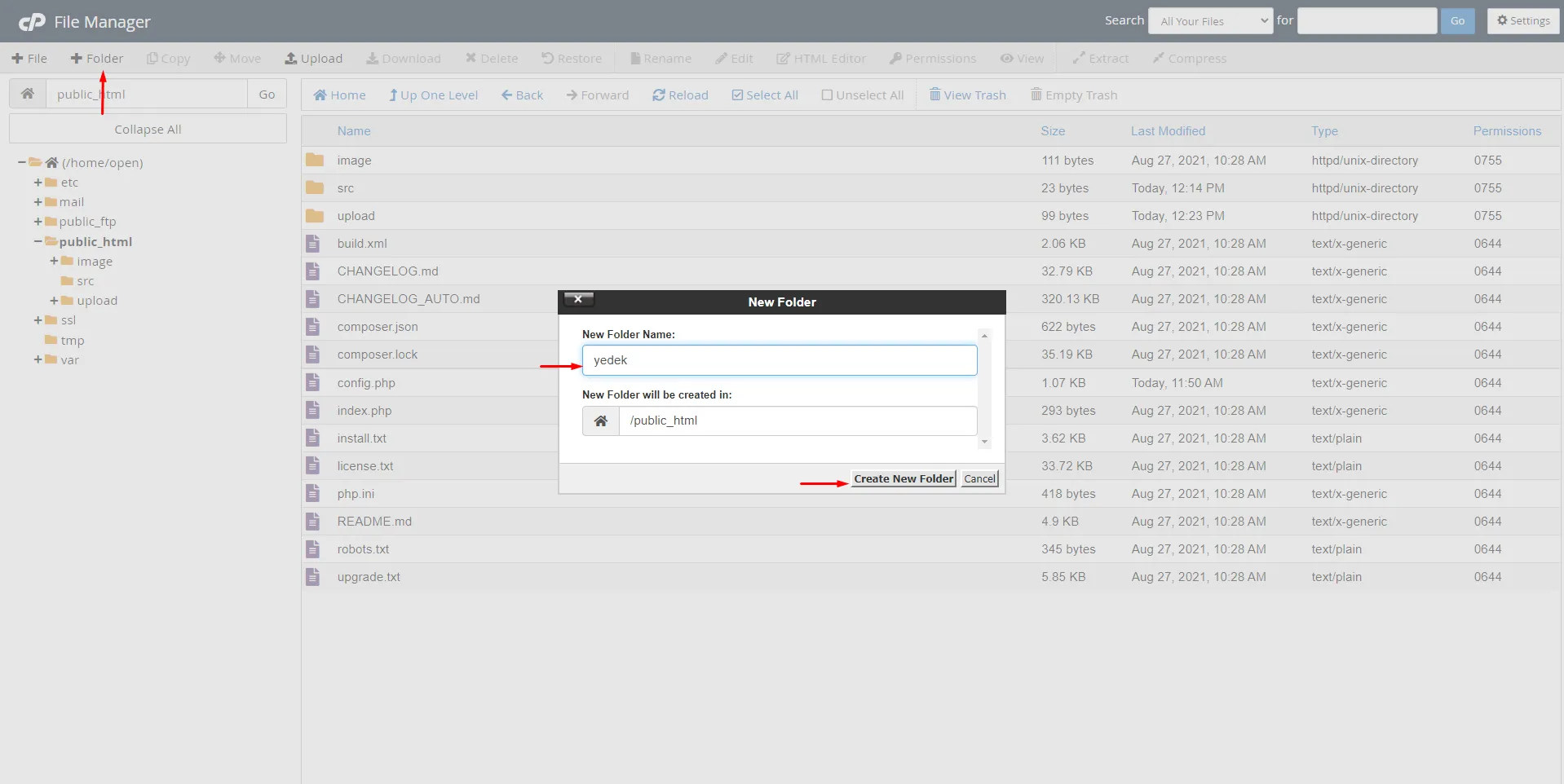Open View Trash

point(968,95)
